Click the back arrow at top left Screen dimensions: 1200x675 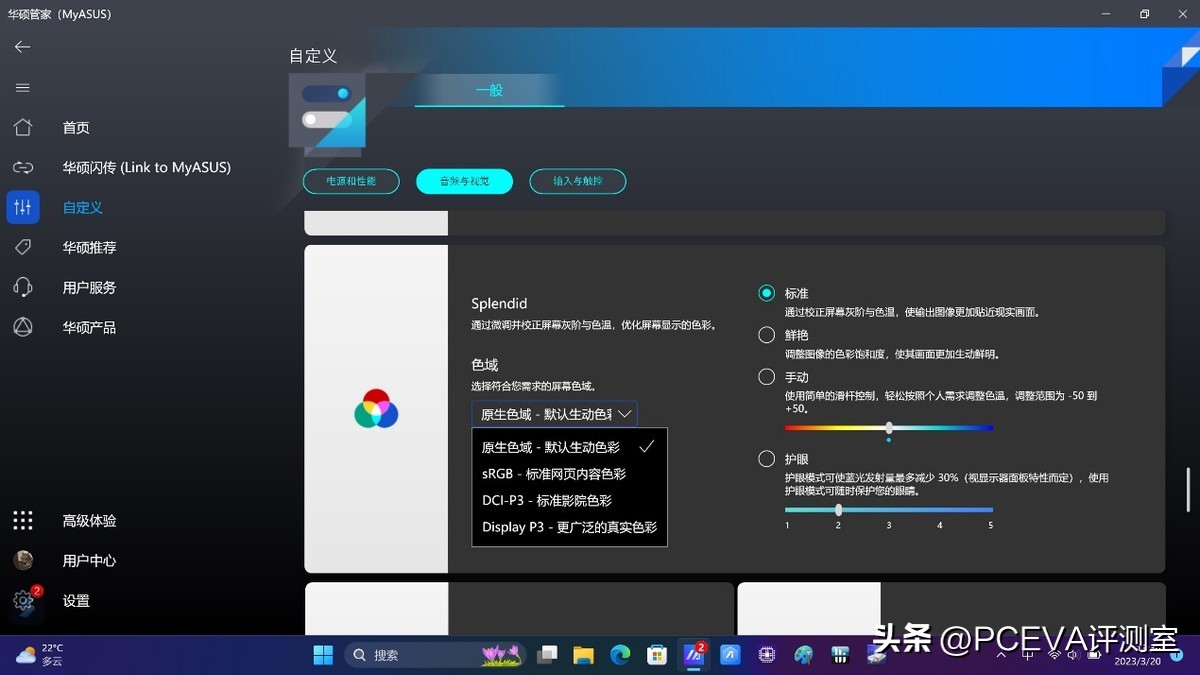[22, 46]
